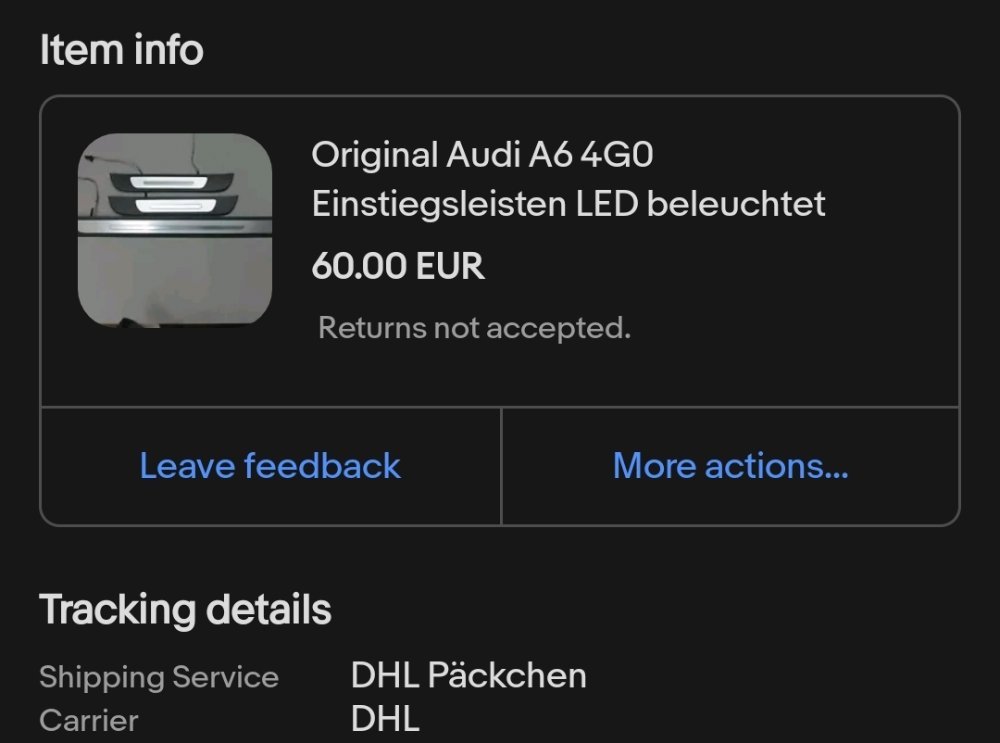
Task: Click the 60.00 EUR price
Action: (398, 266)
